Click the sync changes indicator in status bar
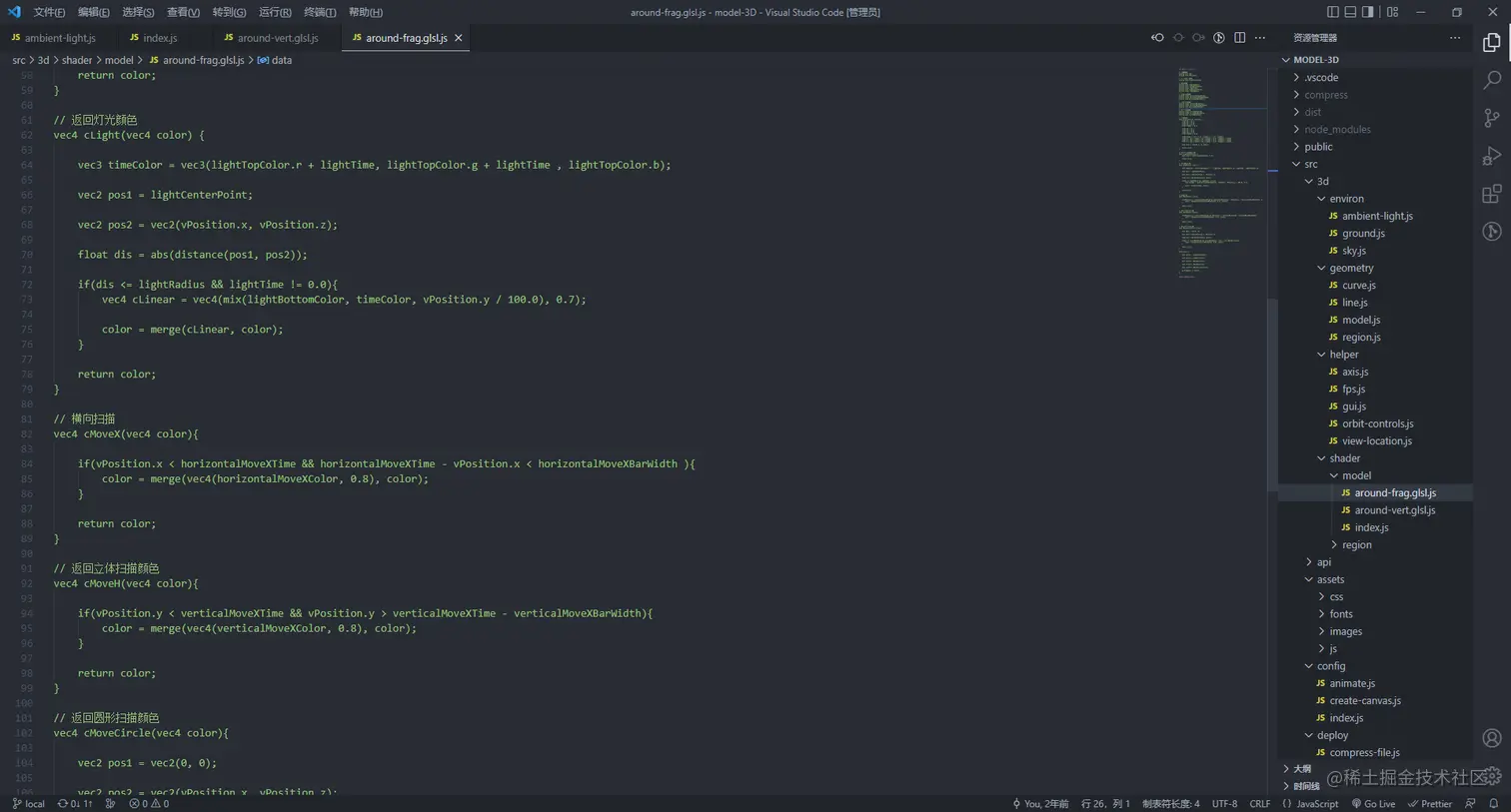 click(x=75, y=804)
